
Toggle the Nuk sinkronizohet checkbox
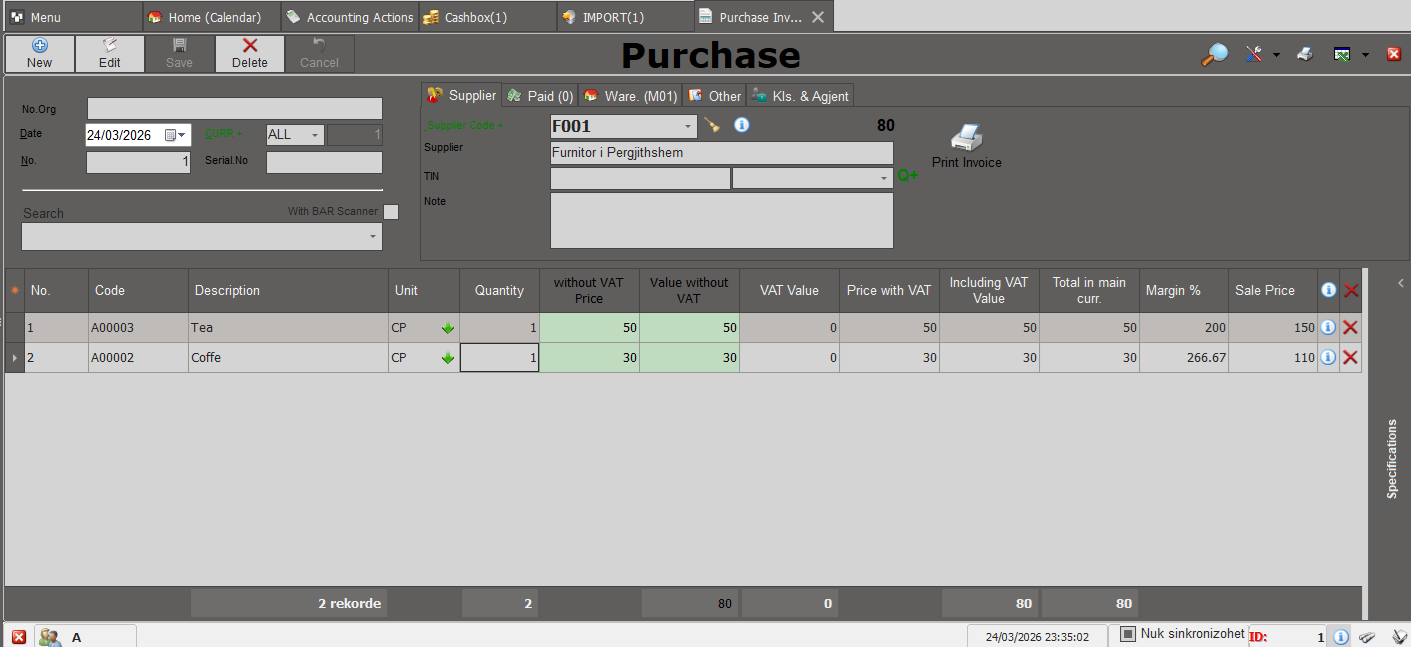click(1128, 634)
